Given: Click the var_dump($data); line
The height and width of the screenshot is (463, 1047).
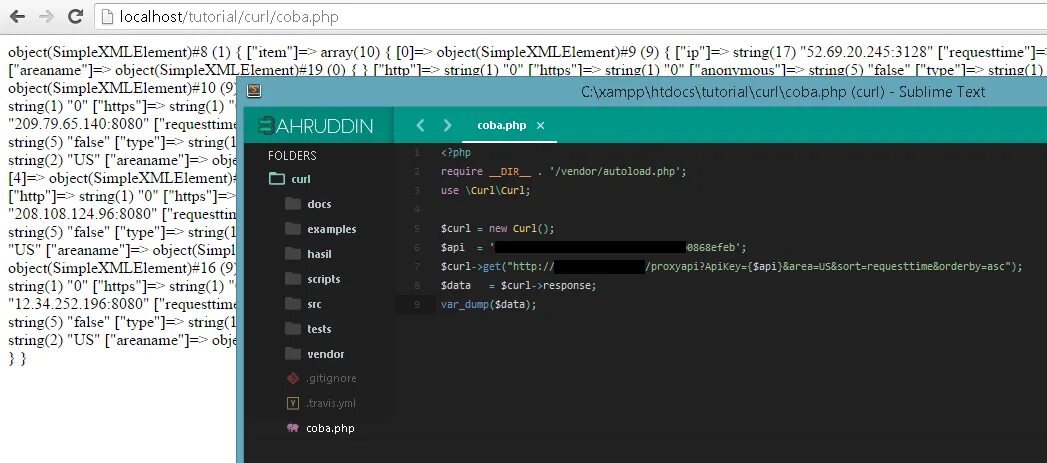Looking at the screenshot, I should point(489,305).
